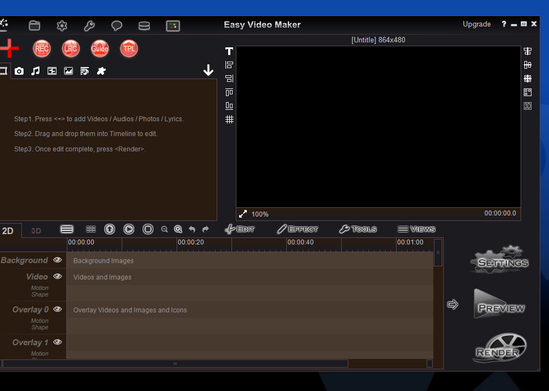Hide the Video track with eye icon

point(57,276)
